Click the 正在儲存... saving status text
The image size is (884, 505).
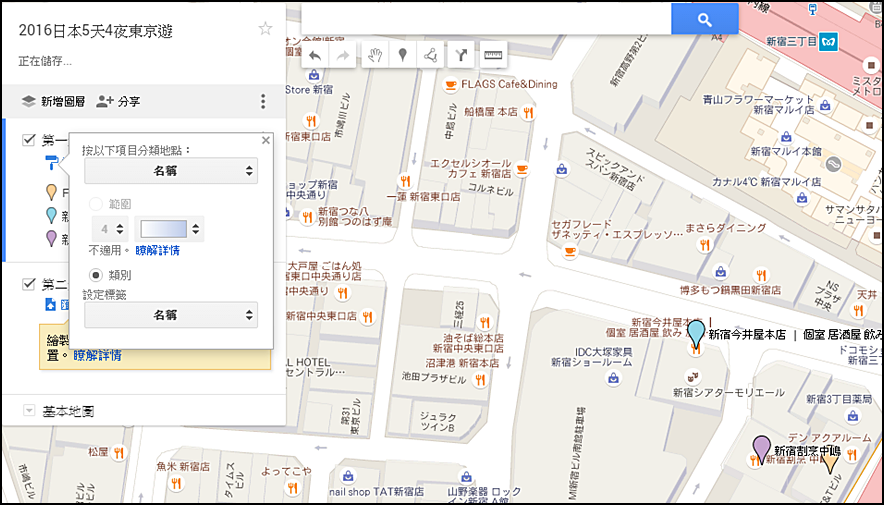45,61
